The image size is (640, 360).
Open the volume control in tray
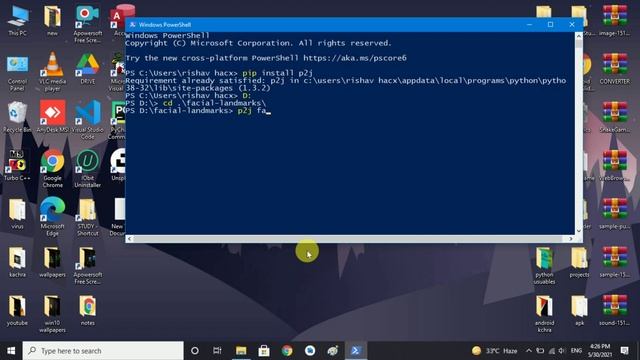(x=562, y=351)
